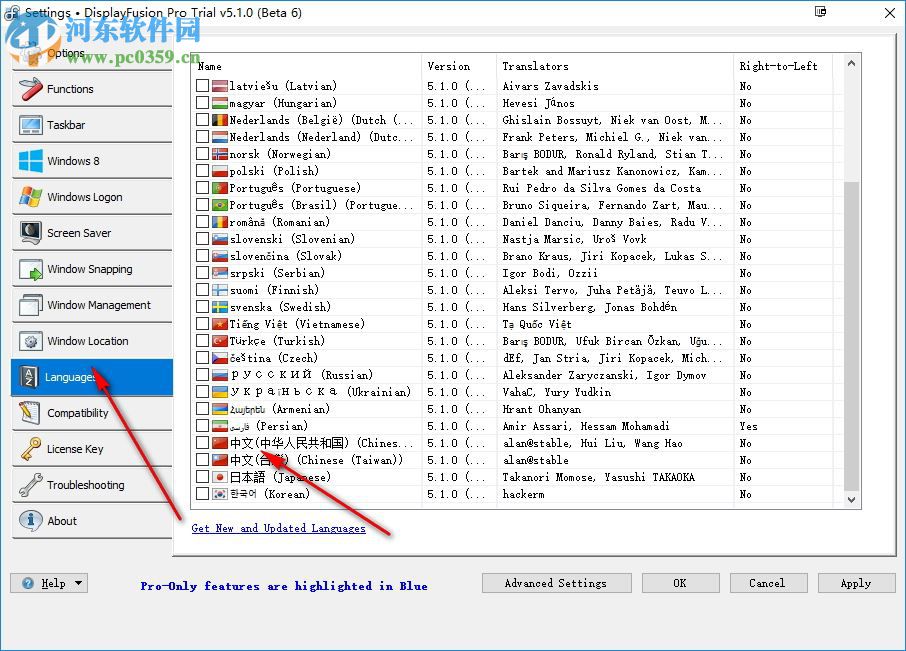The width and height of the screenshot is (906, 651).
Task: Open Advanced Settings
Action: (x=556, y=583)
